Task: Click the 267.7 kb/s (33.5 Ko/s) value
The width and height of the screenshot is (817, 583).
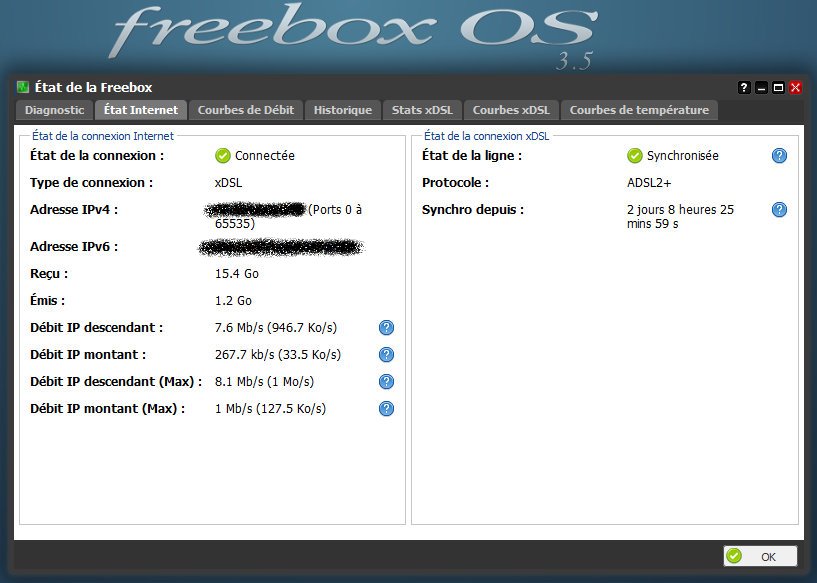Action: pyautogui.click(x=278, y=355)
